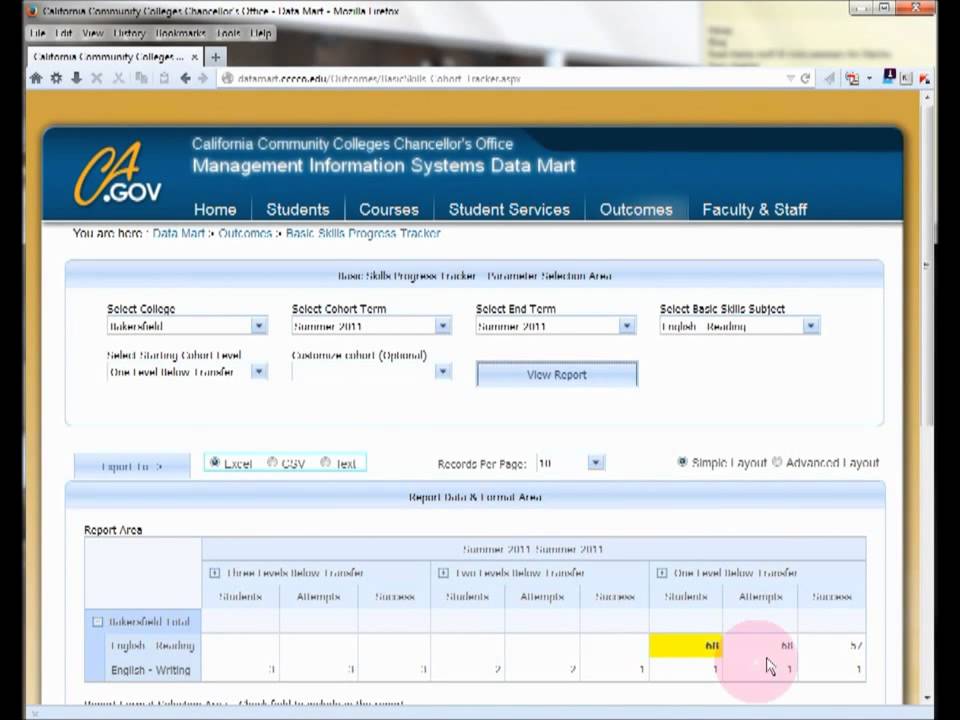The width and height of the screenshot is (960, 720).
Task: Collapse the Bakersfield Total row
Action: click(97, 622)
